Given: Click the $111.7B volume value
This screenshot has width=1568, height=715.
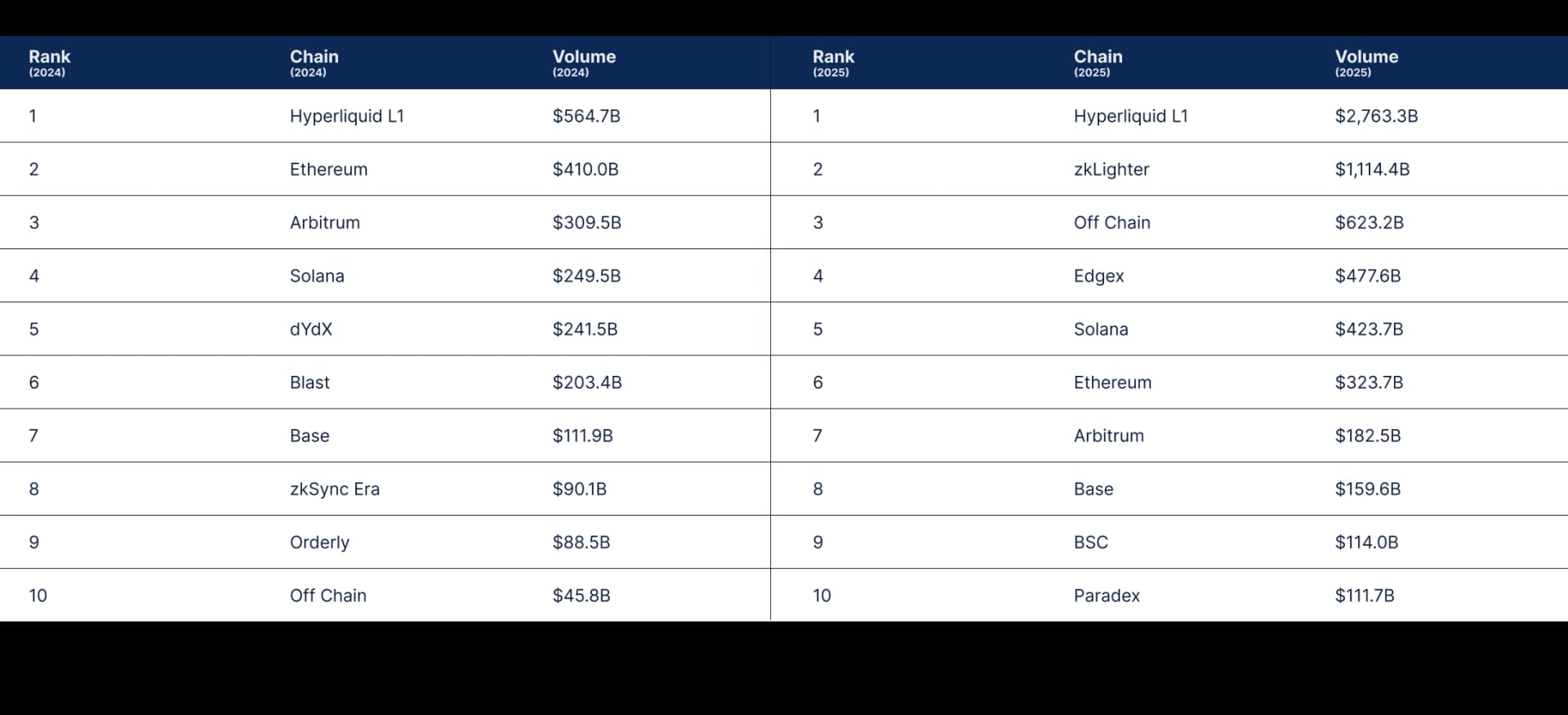Looking at the screenshot, I should [x=1364, y=596].
